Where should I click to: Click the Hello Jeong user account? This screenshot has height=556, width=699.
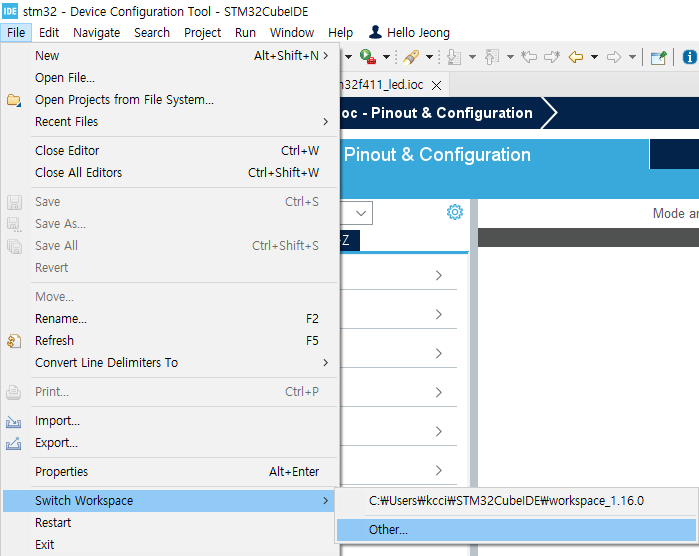[x=410, y=33]
